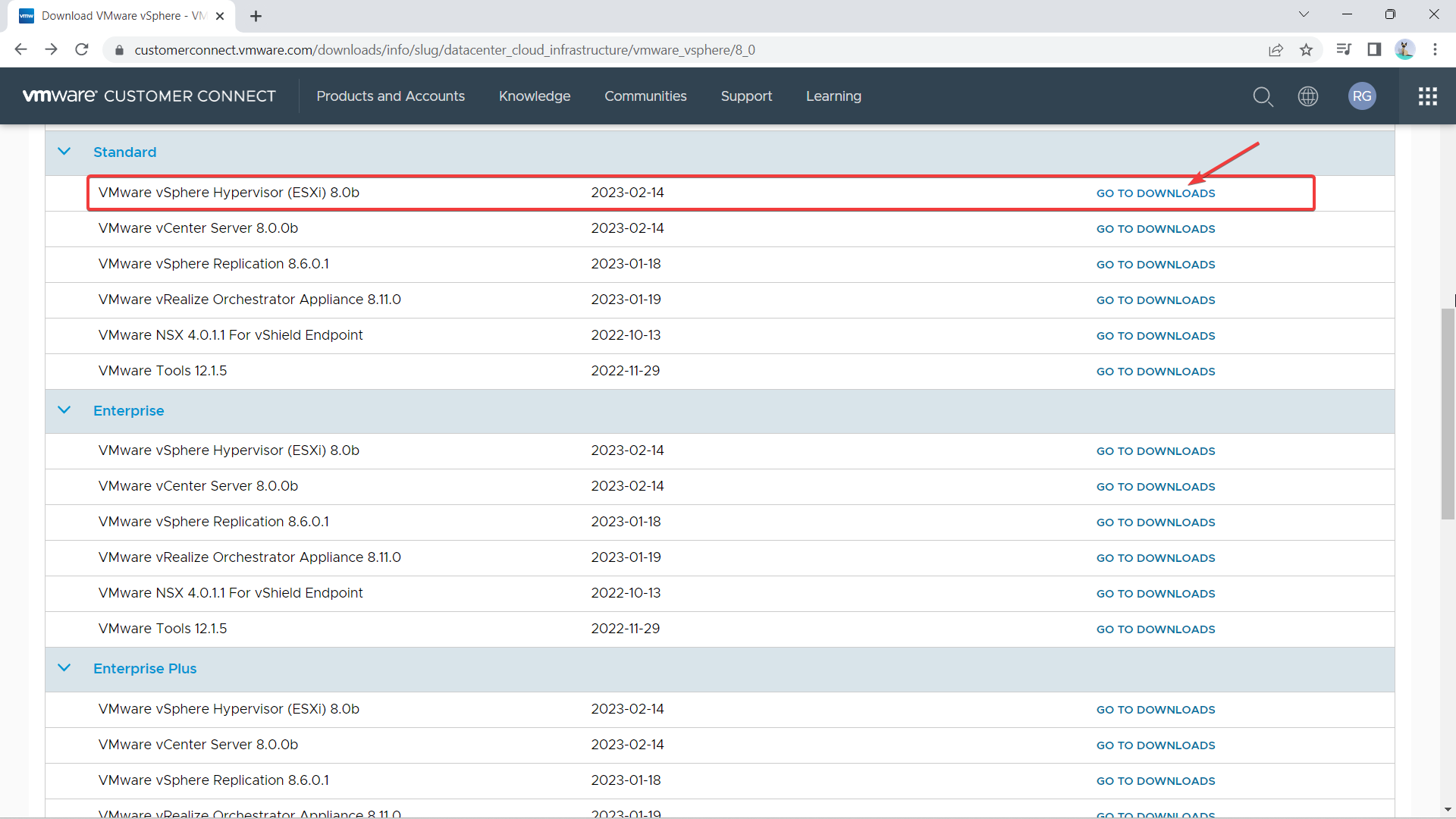
Task: Go to downloads for Standard ESXi 8.0b
Action: pyautogui.click(x=1155, y=193)
